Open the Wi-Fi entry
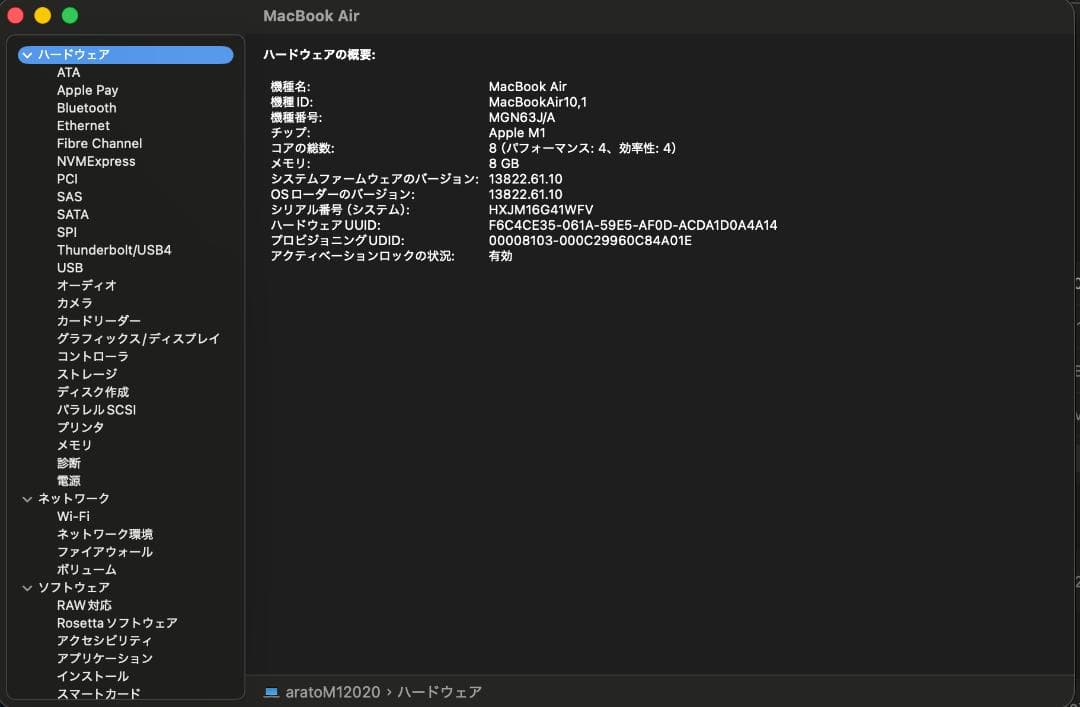 pyautogui.click(x=73, y=517)
